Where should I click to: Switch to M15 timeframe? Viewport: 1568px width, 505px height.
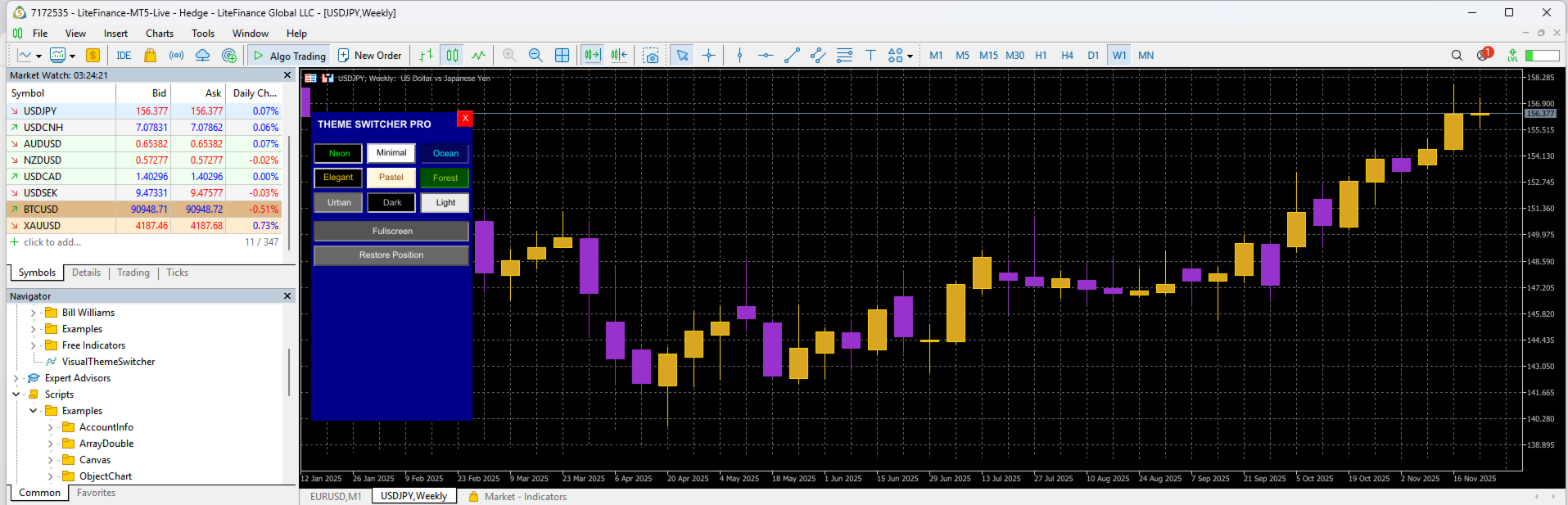click(x=988, y=56)
